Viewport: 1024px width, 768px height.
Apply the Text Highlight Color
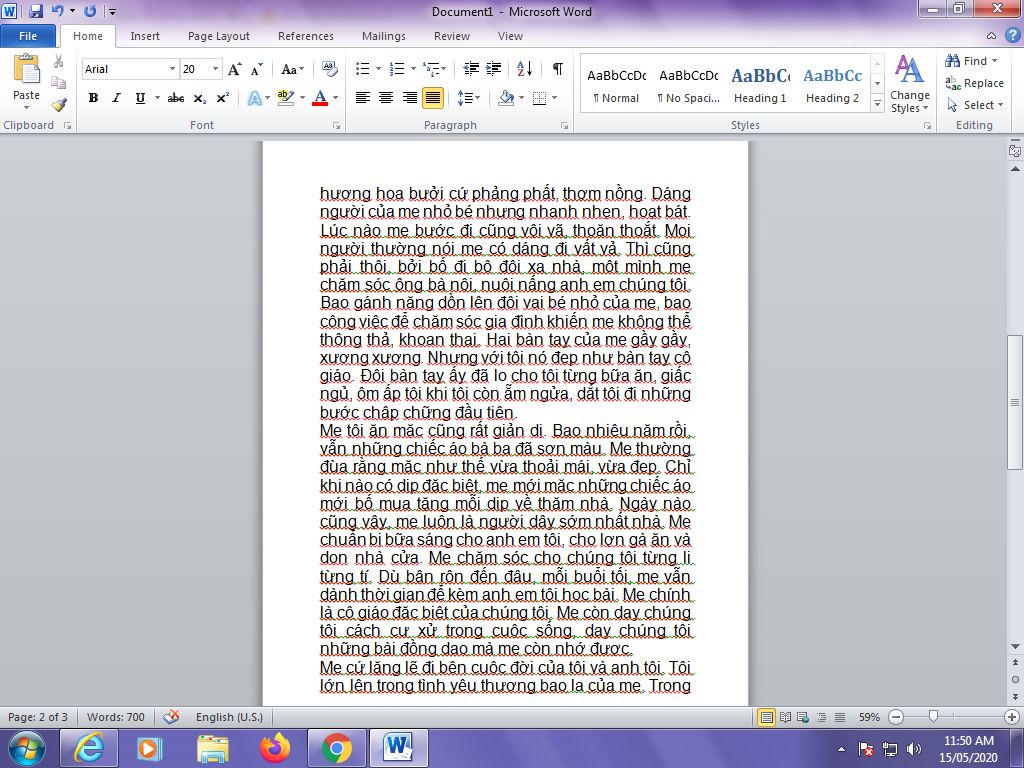click(285, 98)
